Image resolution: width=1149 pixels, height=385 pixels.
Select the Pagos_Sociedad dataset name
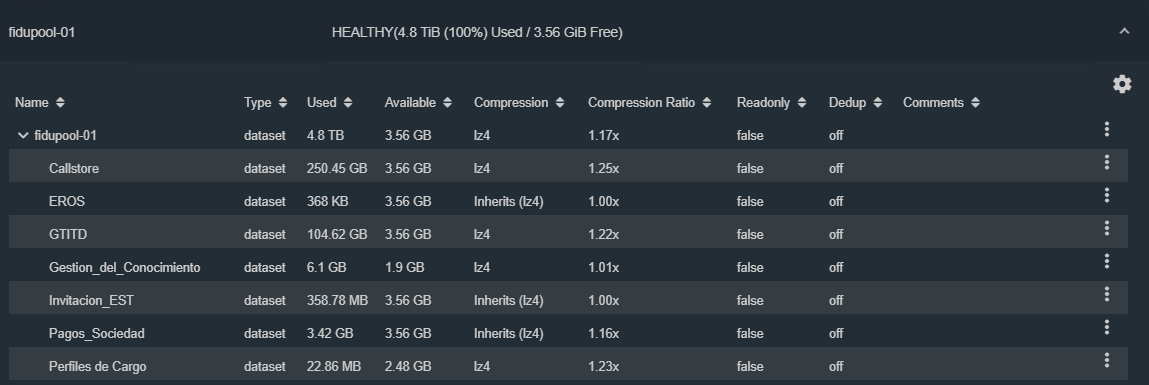point(97,334)
